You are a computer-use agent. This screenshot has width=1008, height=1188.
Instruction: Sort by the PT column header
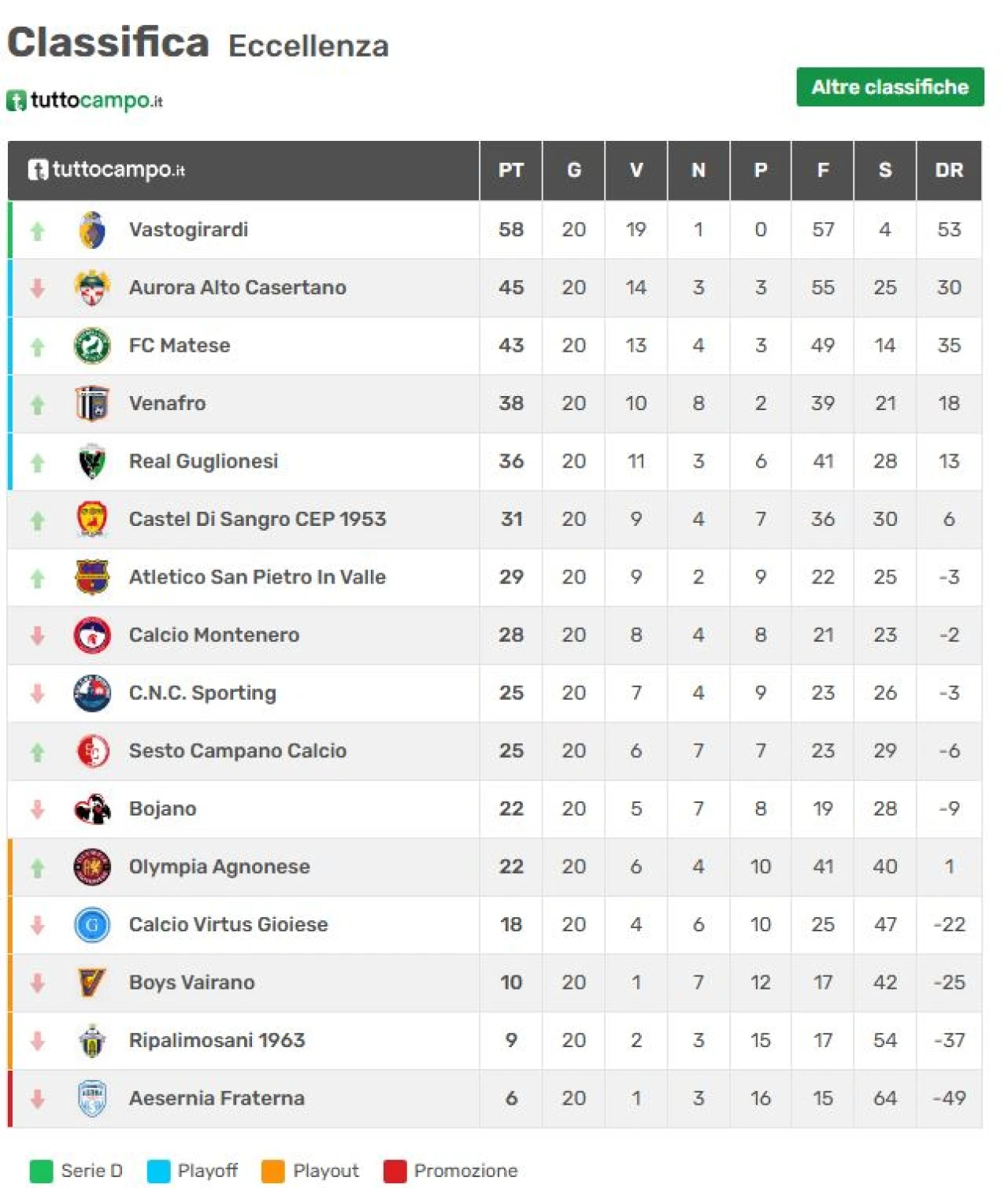511,170
